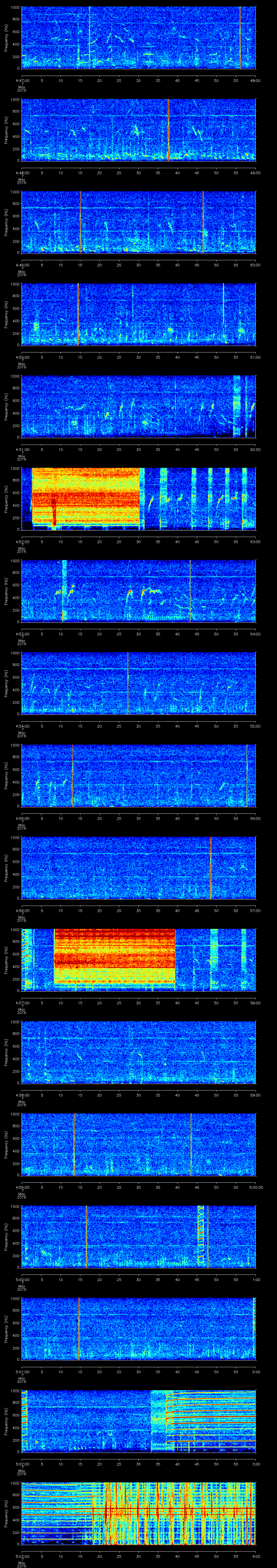Click the '53:00' end time label
The width and height of the screenshot is (277, 1568).
(255, 542)
